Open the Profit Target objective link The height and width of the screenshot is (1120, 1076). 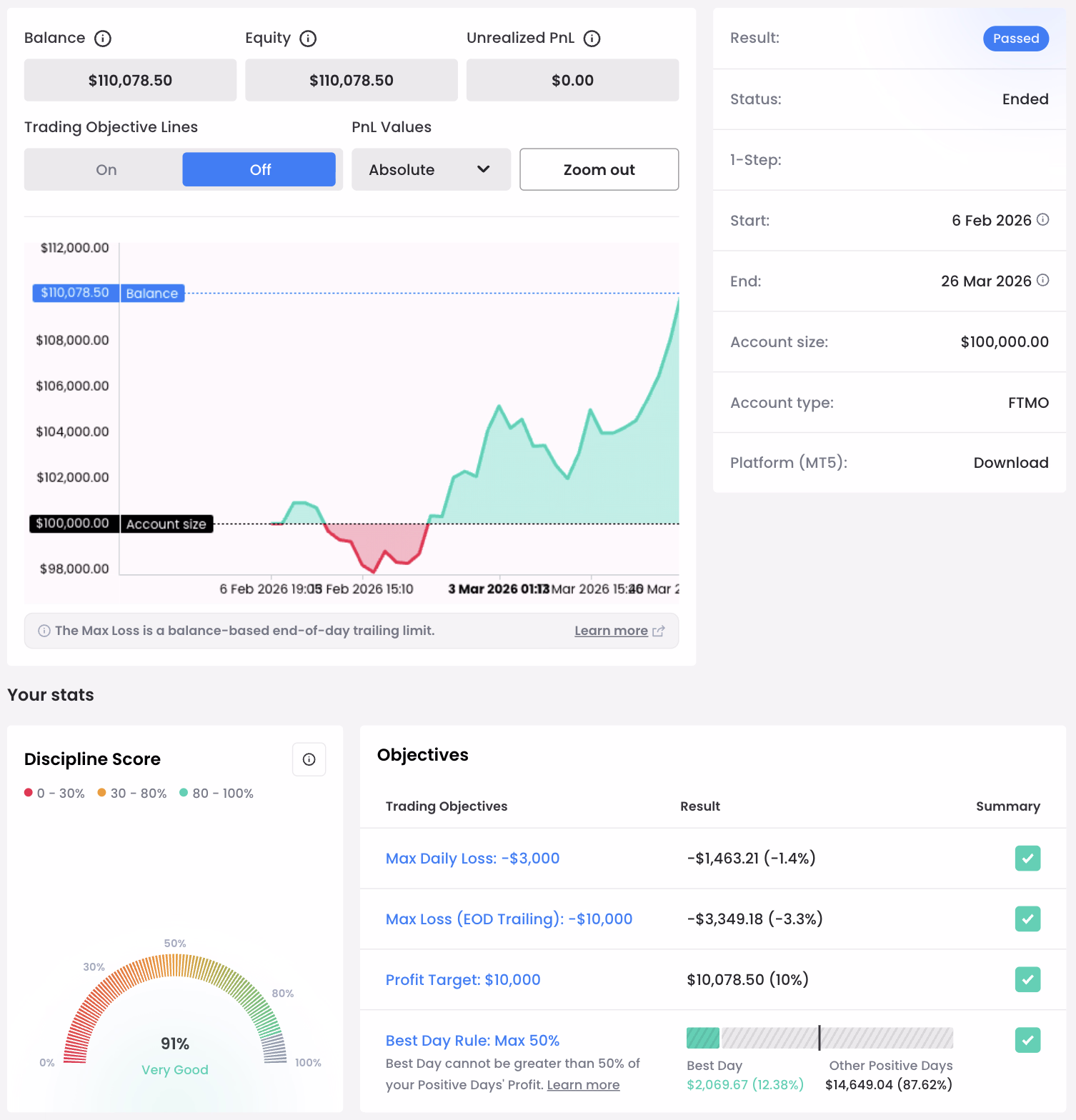click(x=463, y=980)
